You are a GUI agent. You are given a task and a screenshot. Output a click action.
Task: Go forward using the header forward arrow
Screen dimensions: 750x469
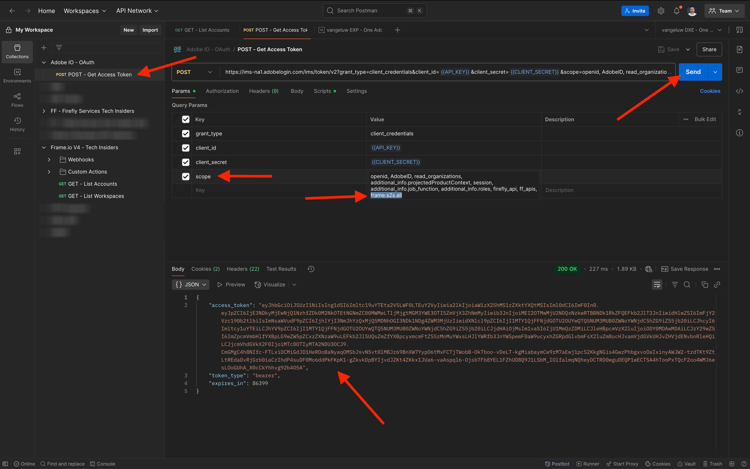27,11
